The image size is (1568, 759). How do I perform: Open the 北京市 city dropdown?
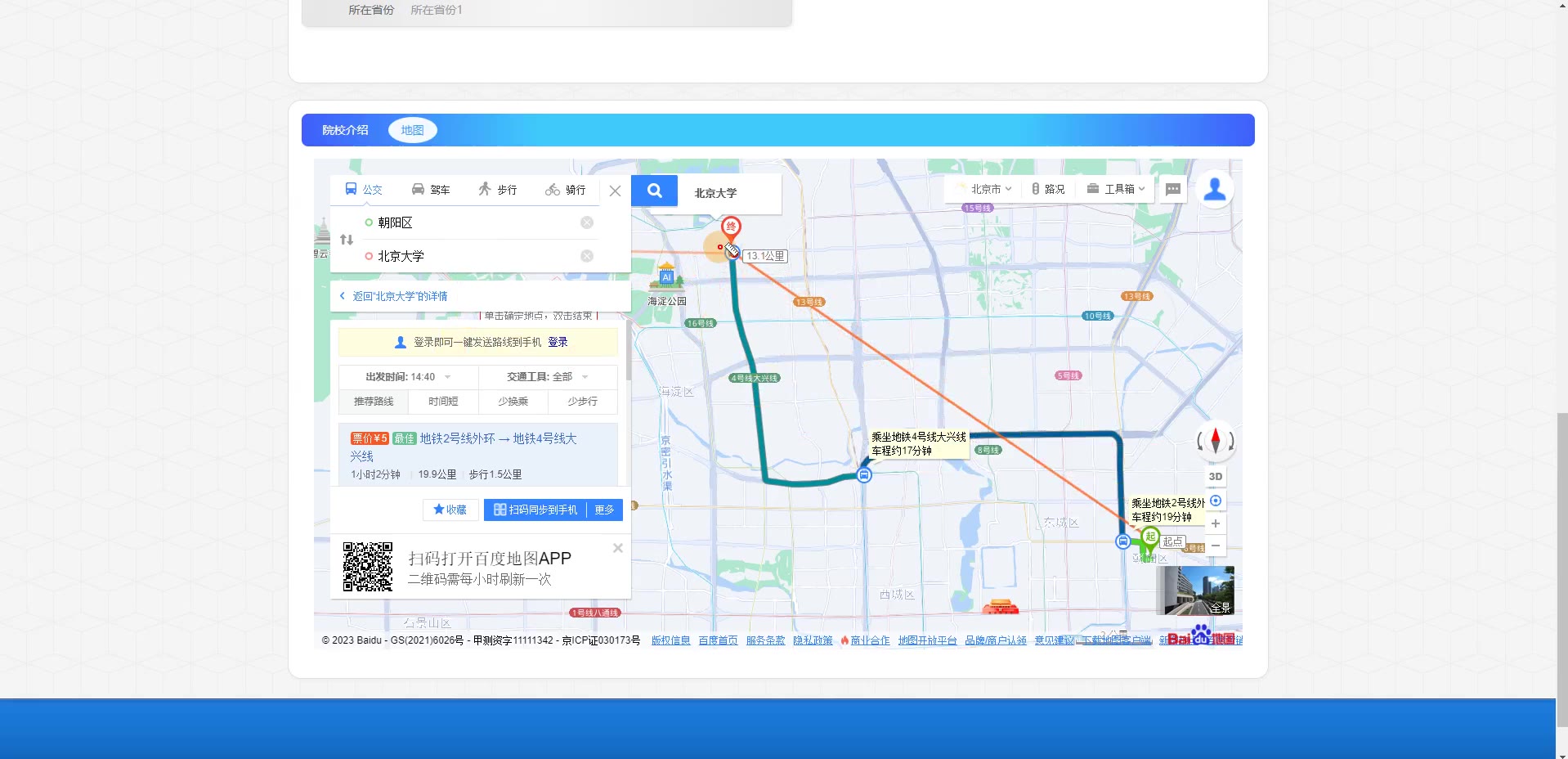pyautogui.click(x=985, y=189)
